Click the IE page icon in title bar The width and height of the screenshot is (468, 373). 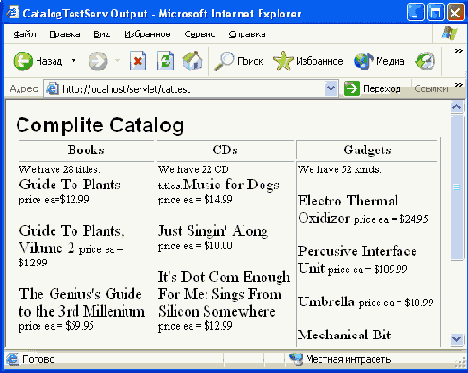pos(13,13)
